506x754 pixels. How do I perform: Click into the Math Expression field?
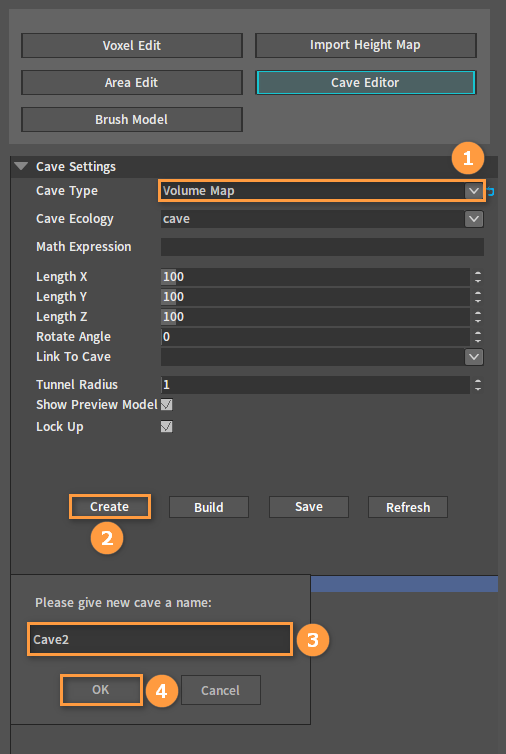click(322, 247)
